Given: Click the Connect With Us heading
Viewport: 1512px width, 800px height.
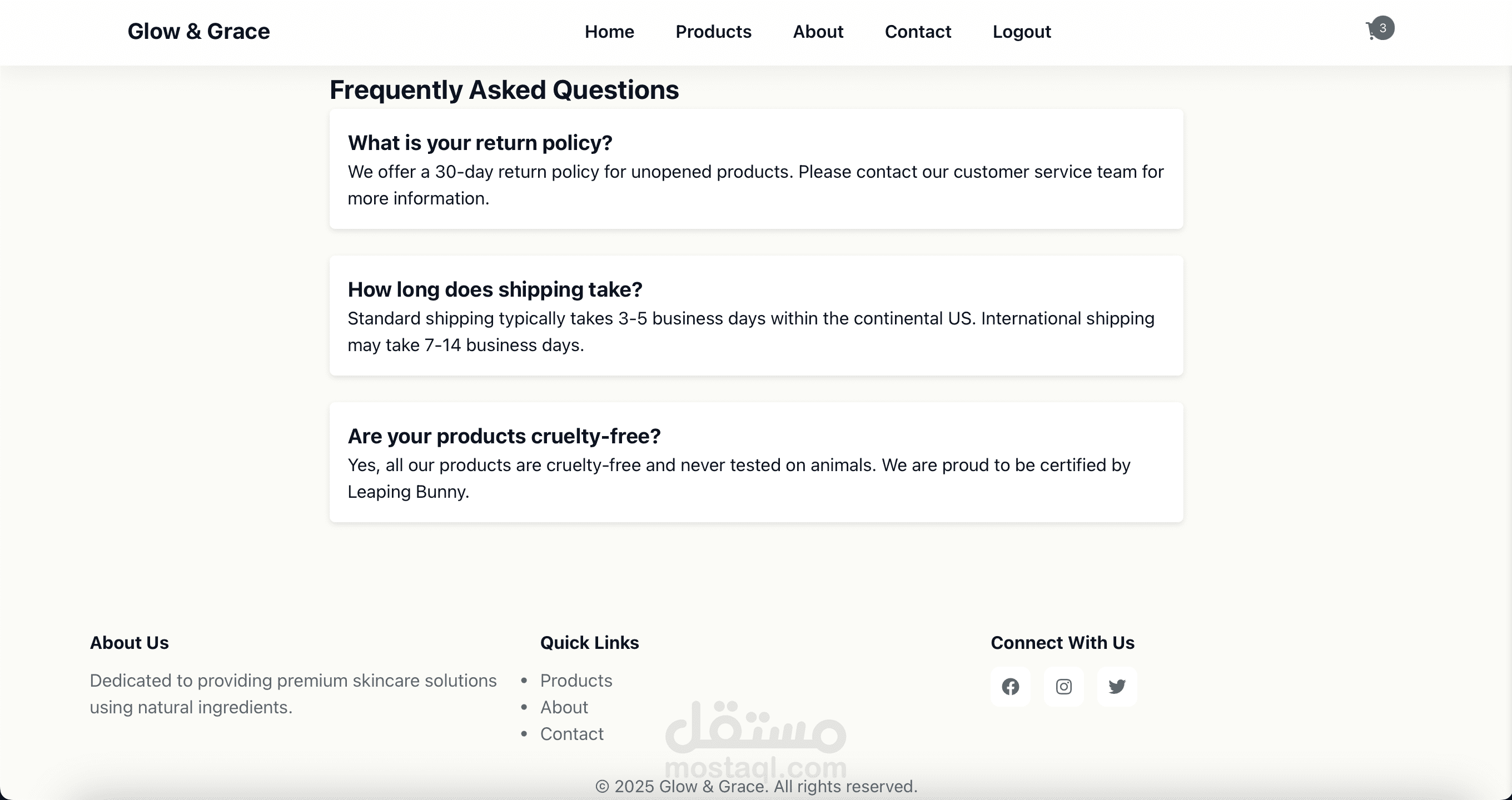Looking at the screenshot, I should click(1062, 643).
